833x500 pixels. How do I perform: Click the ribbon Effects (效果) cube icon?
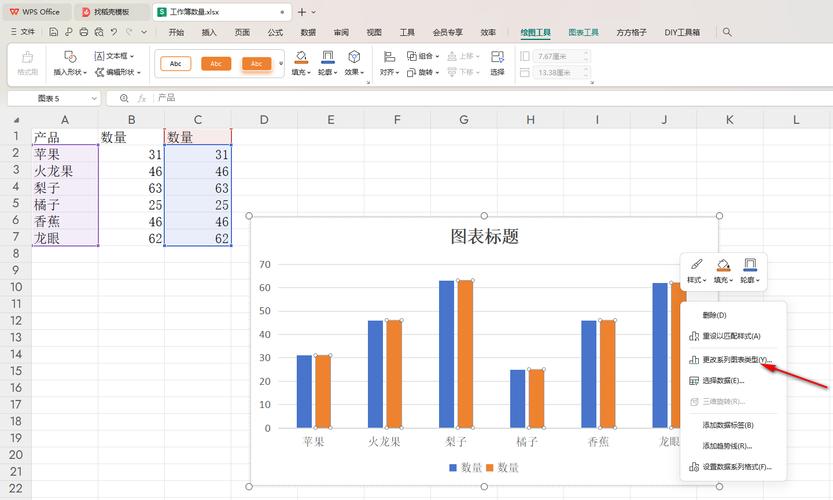pyautogui.click(x=354, y=56)
